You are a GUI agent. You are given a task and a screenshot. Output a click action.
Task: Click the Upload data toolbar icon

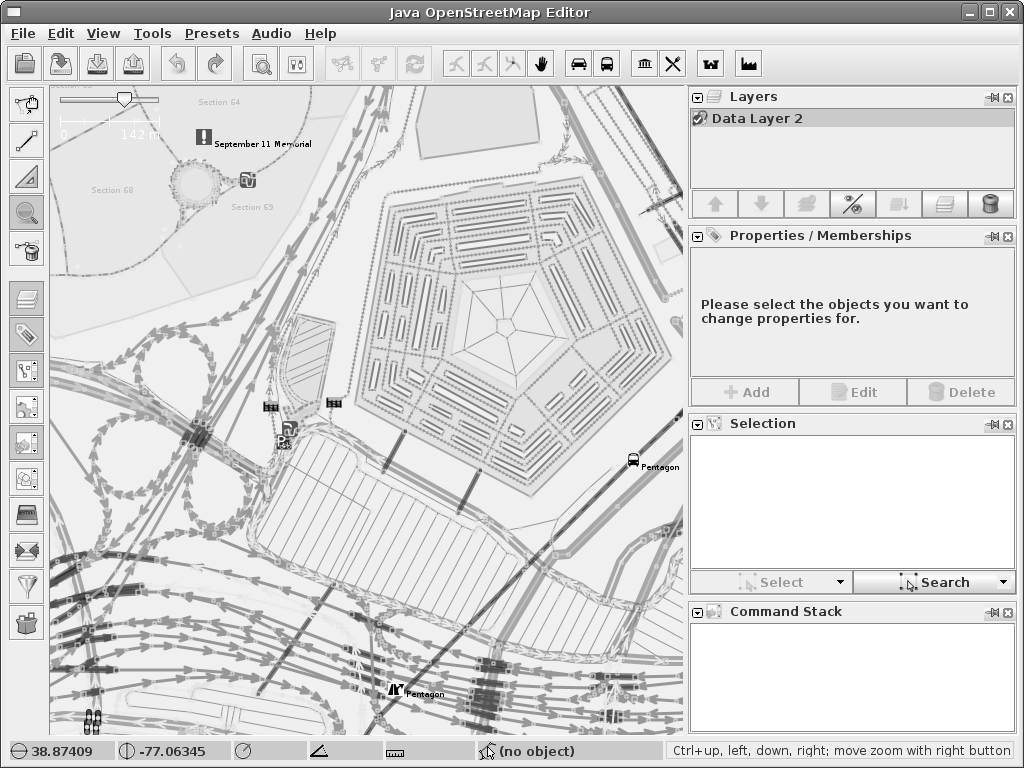pyautogui.click(x=134, y=64)
